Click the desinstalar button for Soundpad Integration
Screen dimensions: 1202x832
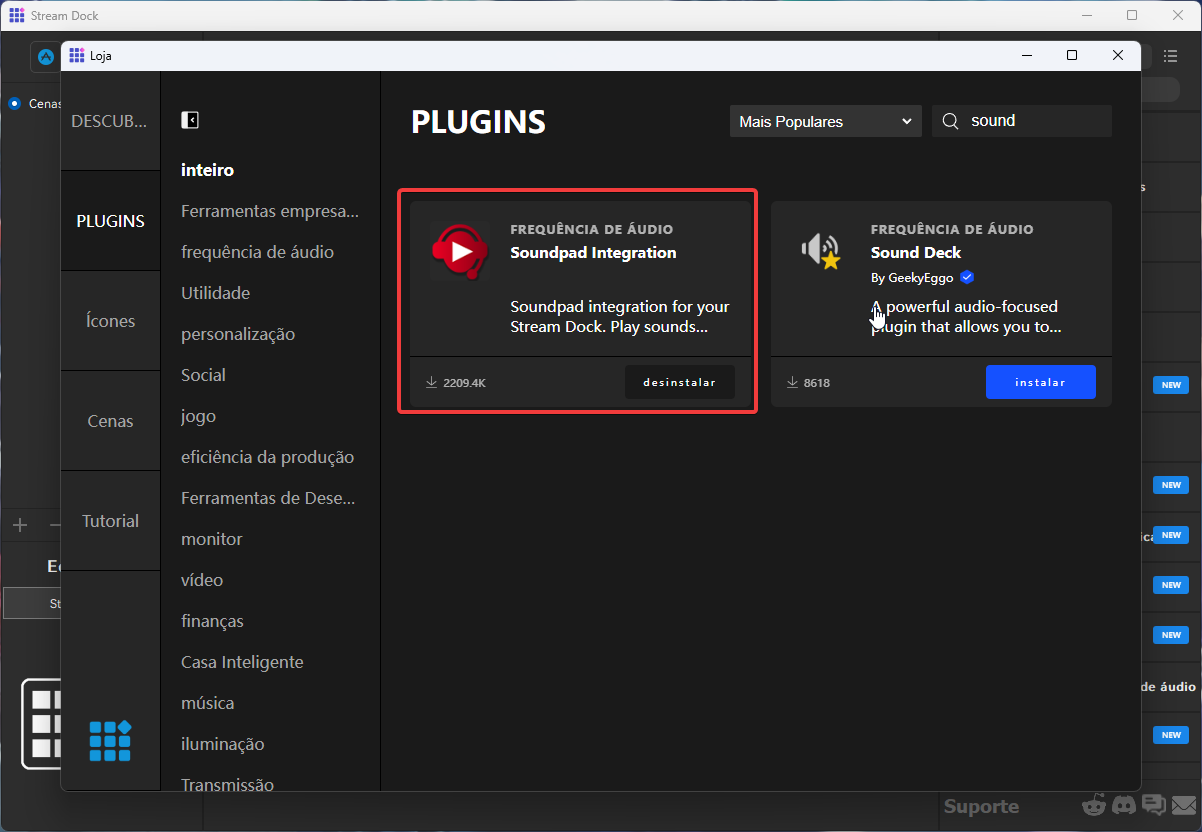coord(680,382)
